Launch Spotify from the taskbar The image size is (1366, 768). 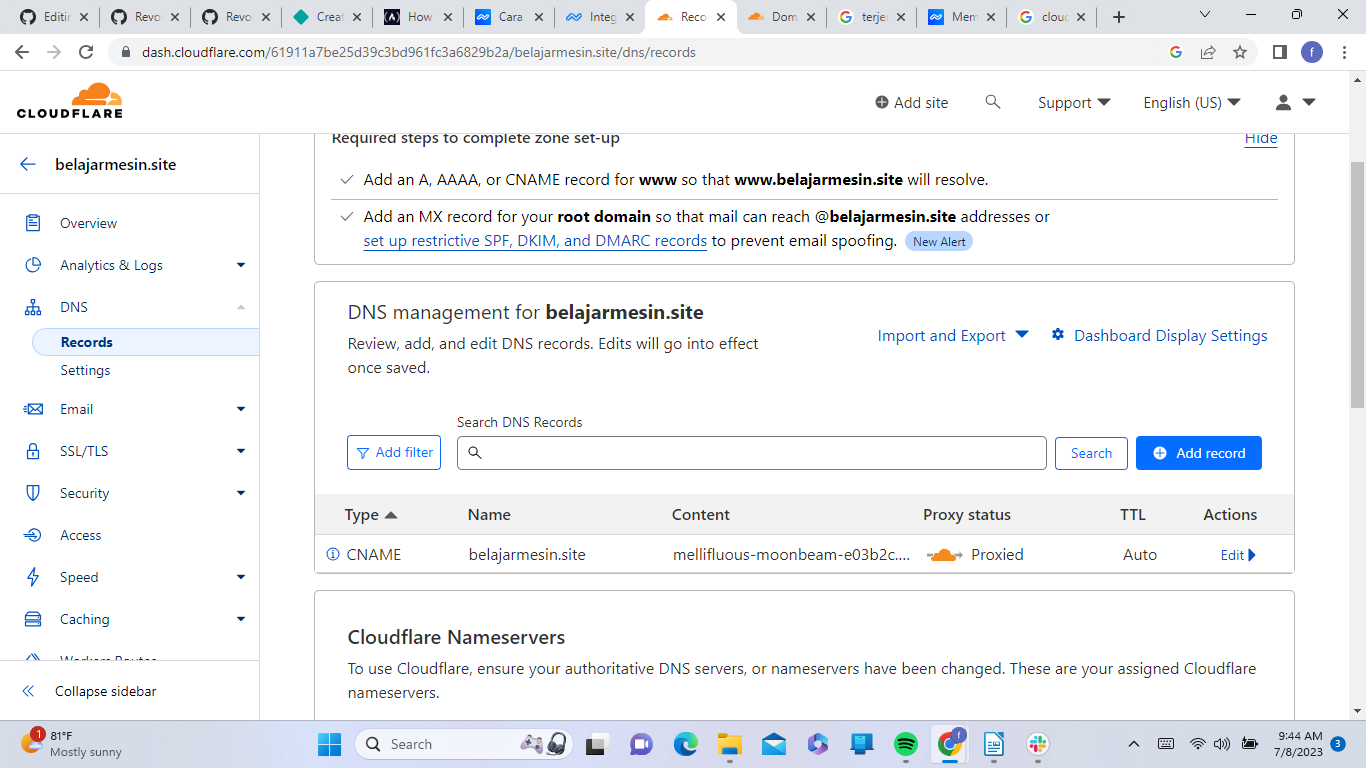(906, 744)
